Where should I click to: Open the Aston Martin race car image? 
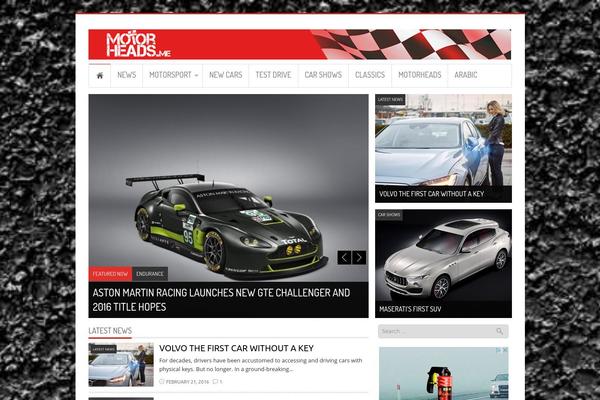click(228, 188)
